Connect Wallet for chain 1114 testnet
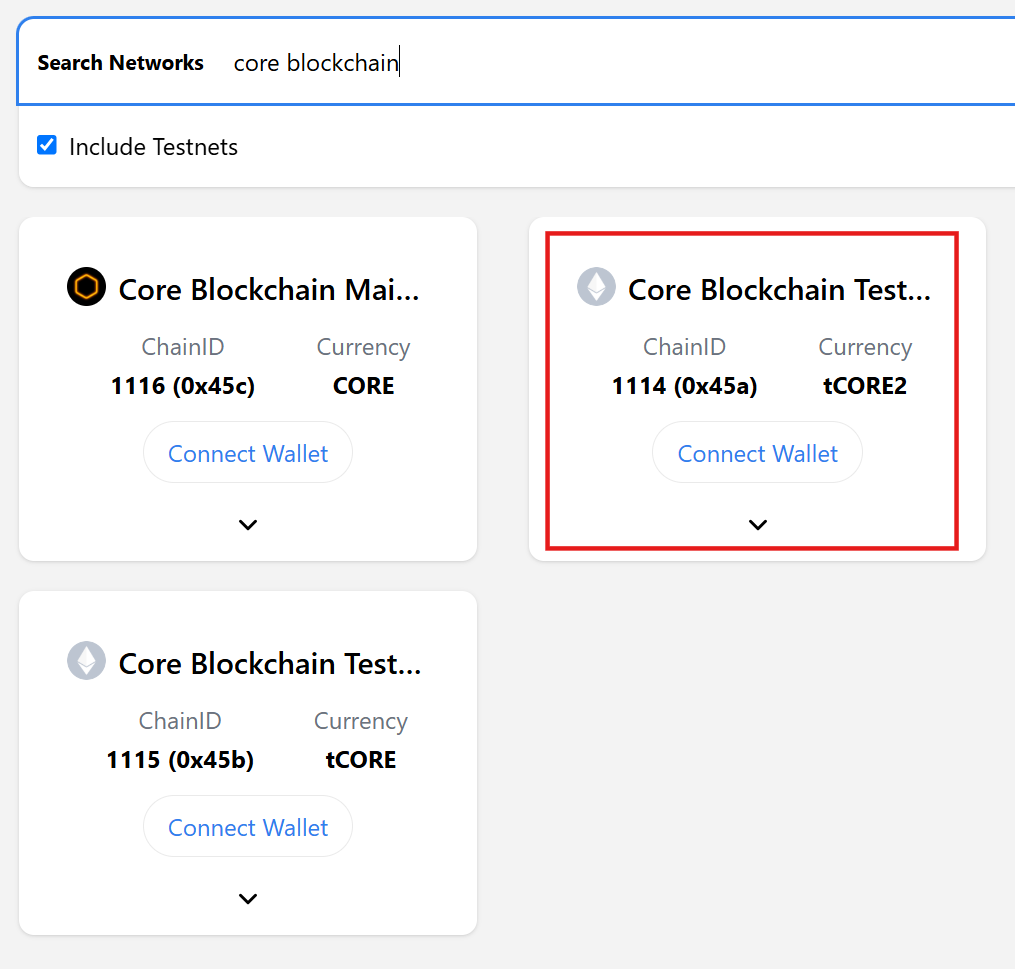Screen dimensions: 1015x969 pyautogui.click(x=757, y=452)
